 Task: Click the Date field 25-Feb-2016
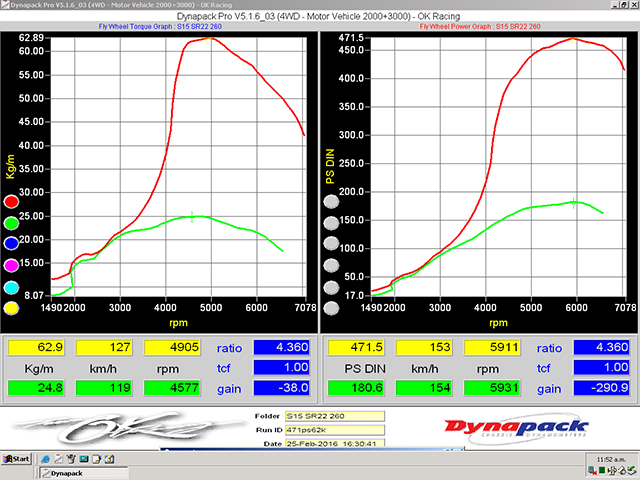pos(335,443)
